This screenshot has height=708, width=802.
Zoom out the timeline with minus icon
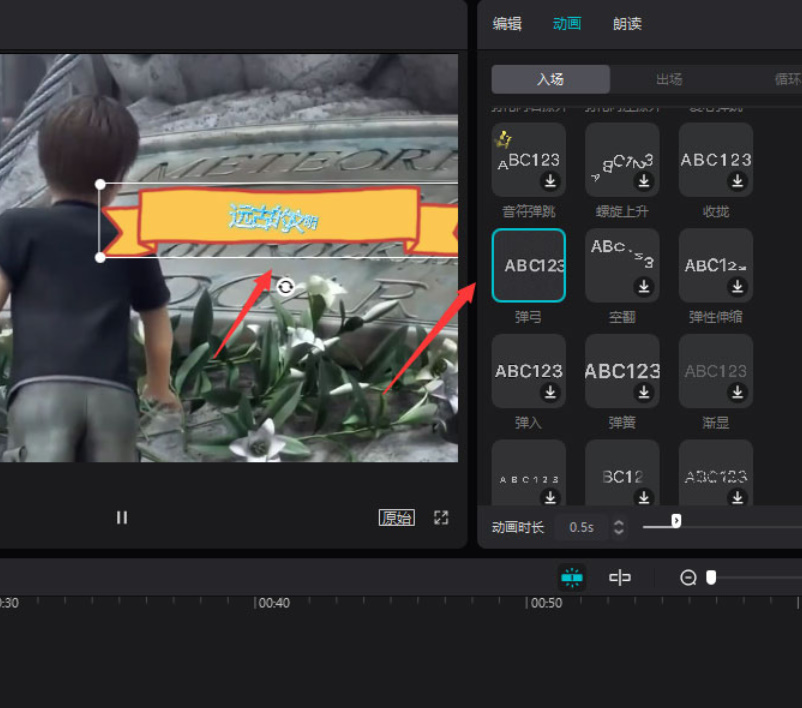pyautogui.click(x=688, y=578)
